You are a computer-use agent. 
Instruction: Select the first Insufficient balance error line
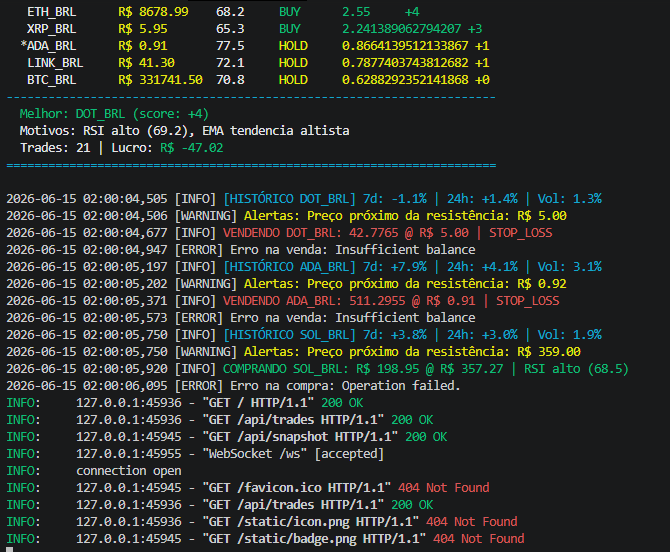click(241, 250)
